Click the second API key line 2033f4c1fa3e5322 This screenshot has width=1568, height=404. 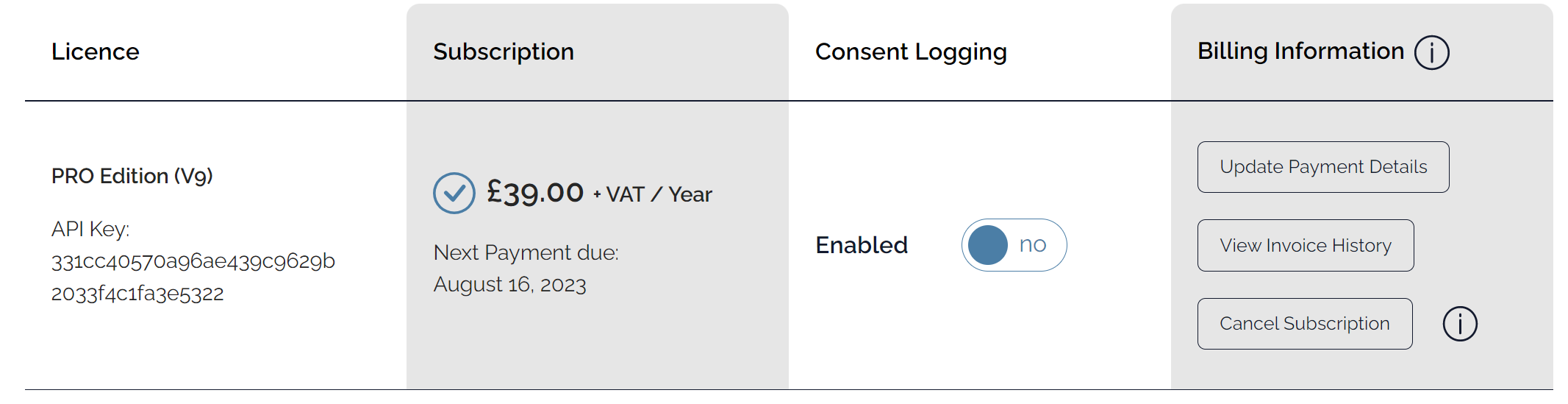pos(137,294)
